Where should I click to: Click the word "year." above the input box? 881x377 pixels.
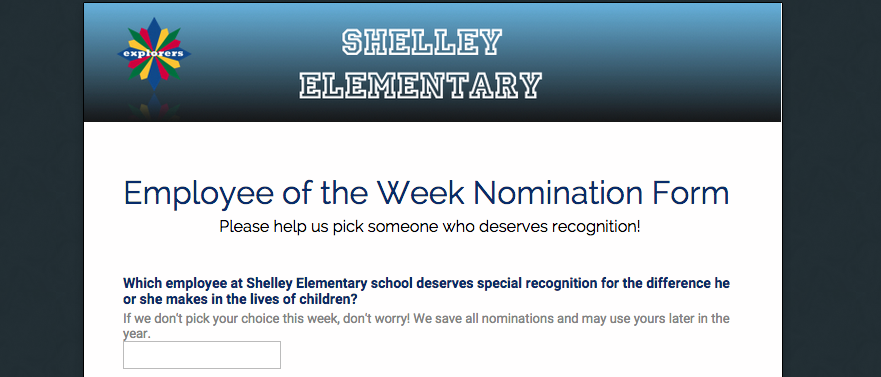137,334
